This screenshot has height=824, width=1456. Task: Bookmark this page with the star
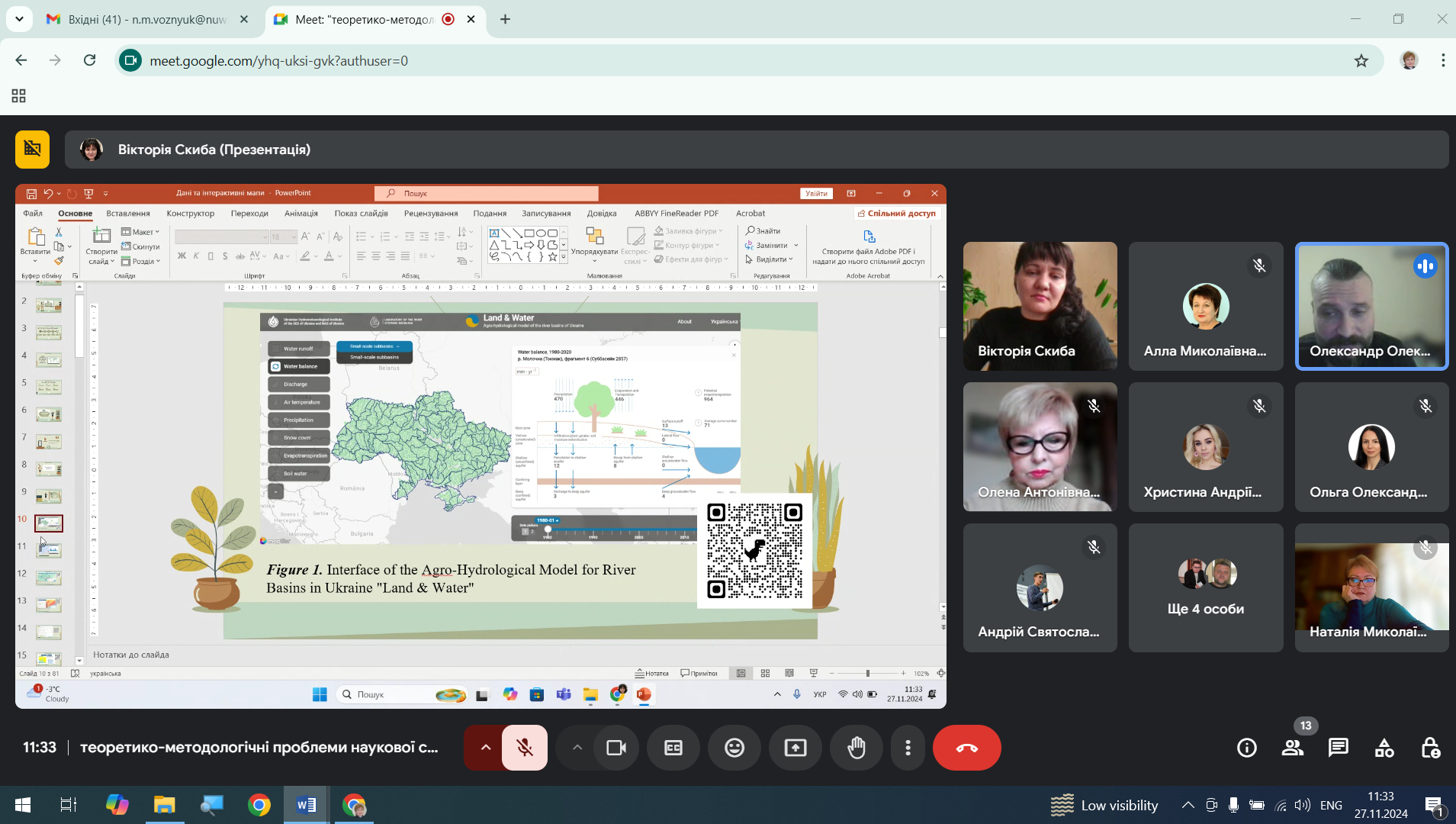click(1361, 60)
